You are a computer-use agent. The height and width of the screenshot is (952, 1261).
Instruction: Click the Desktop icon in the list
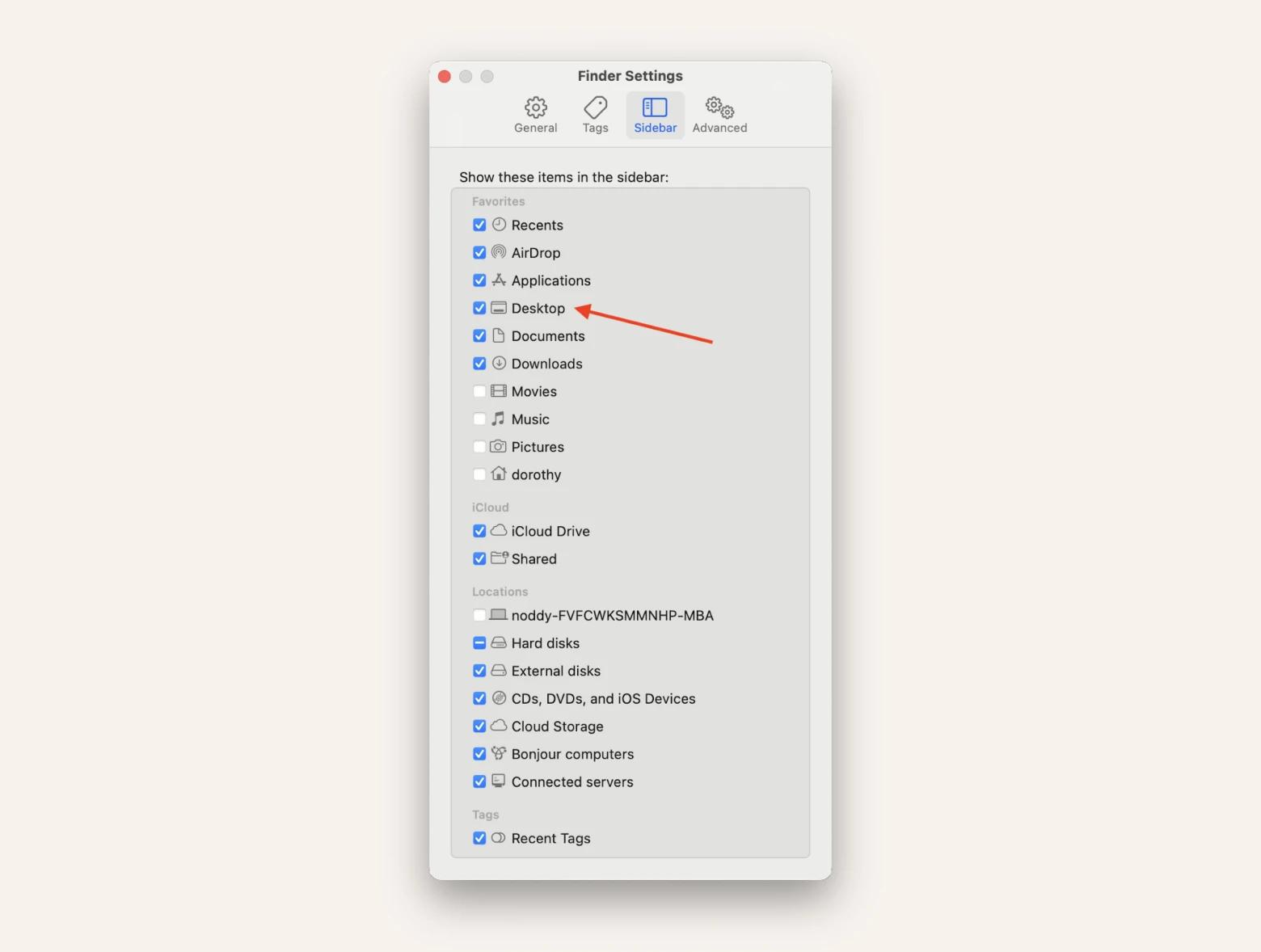[499, 308]
